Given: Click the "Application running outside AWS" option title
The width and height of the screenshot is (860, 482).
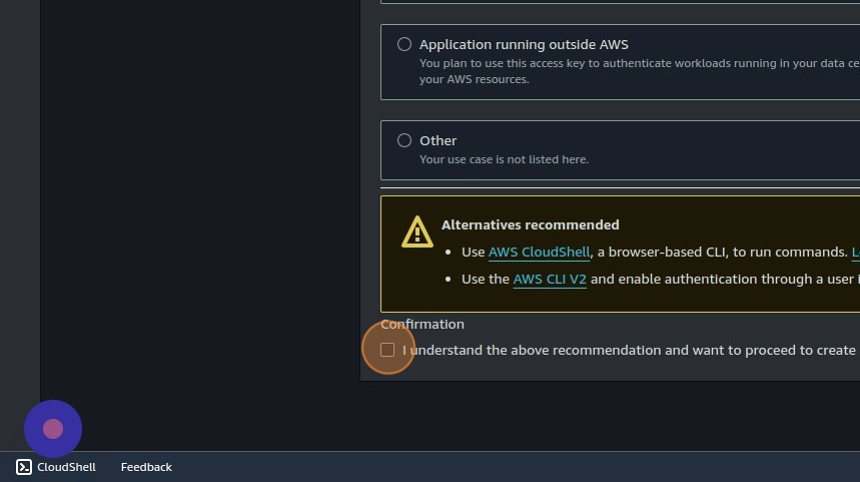Looking at the screenshot, I should (x=523, y=45).
